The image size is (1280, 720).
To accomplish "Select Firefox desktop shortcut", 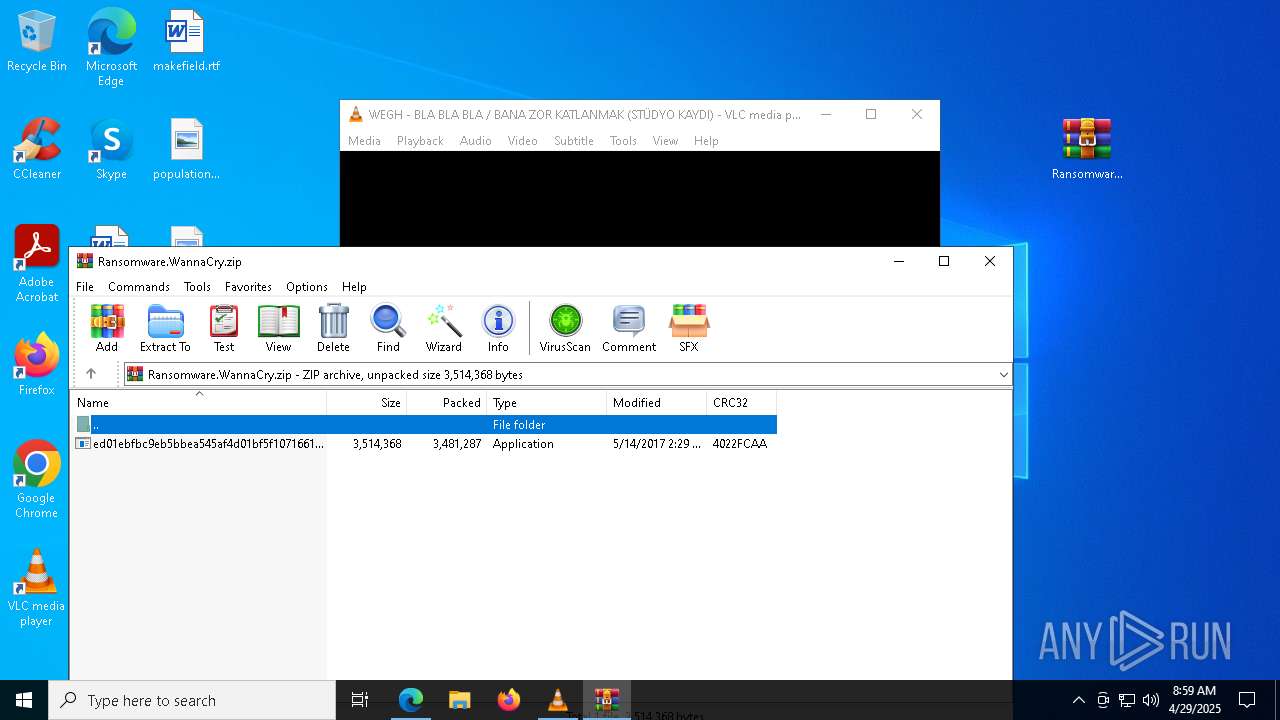I will pos(37,364).
